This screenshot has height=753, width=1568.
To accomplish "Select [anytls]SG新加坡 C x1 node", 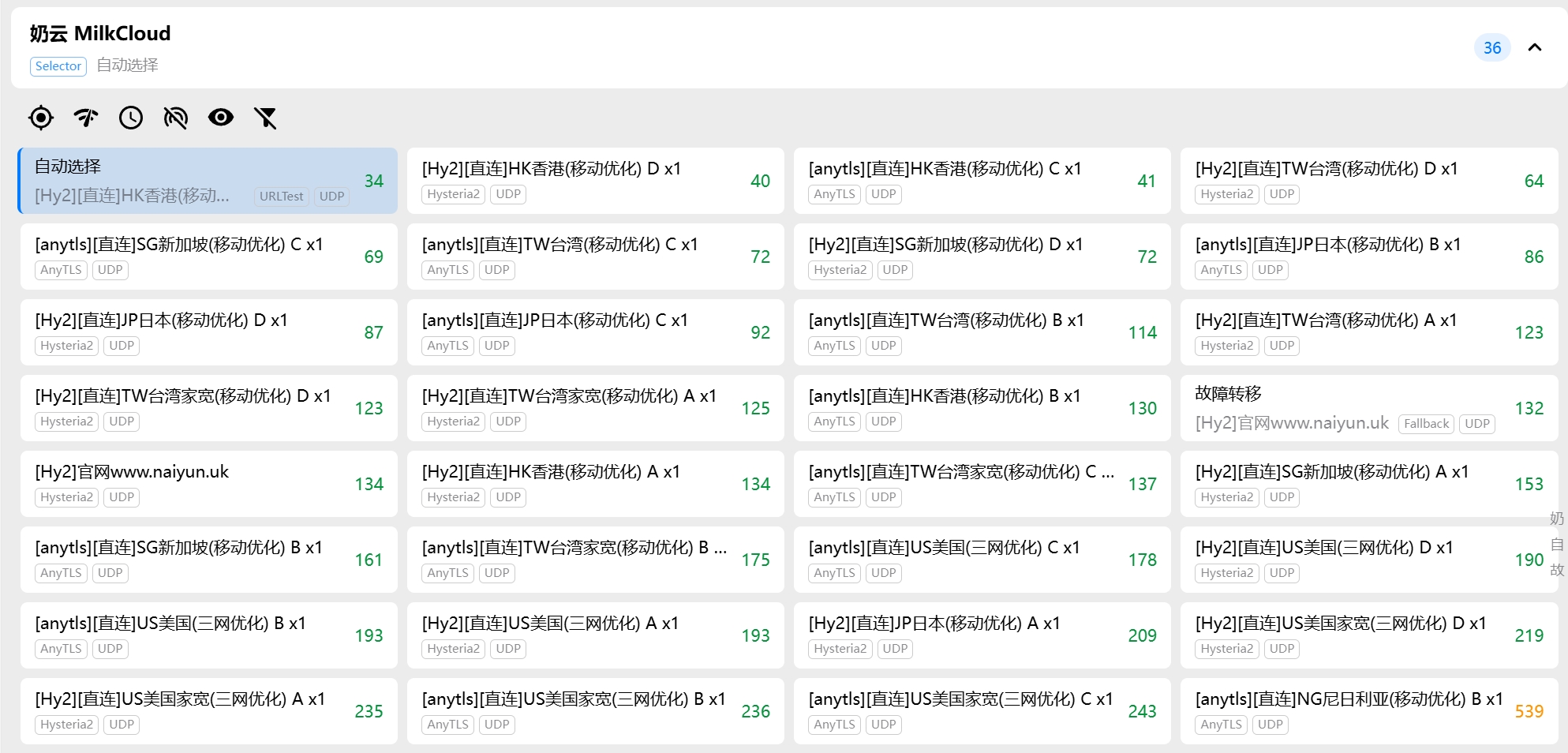I will point(208,257).
